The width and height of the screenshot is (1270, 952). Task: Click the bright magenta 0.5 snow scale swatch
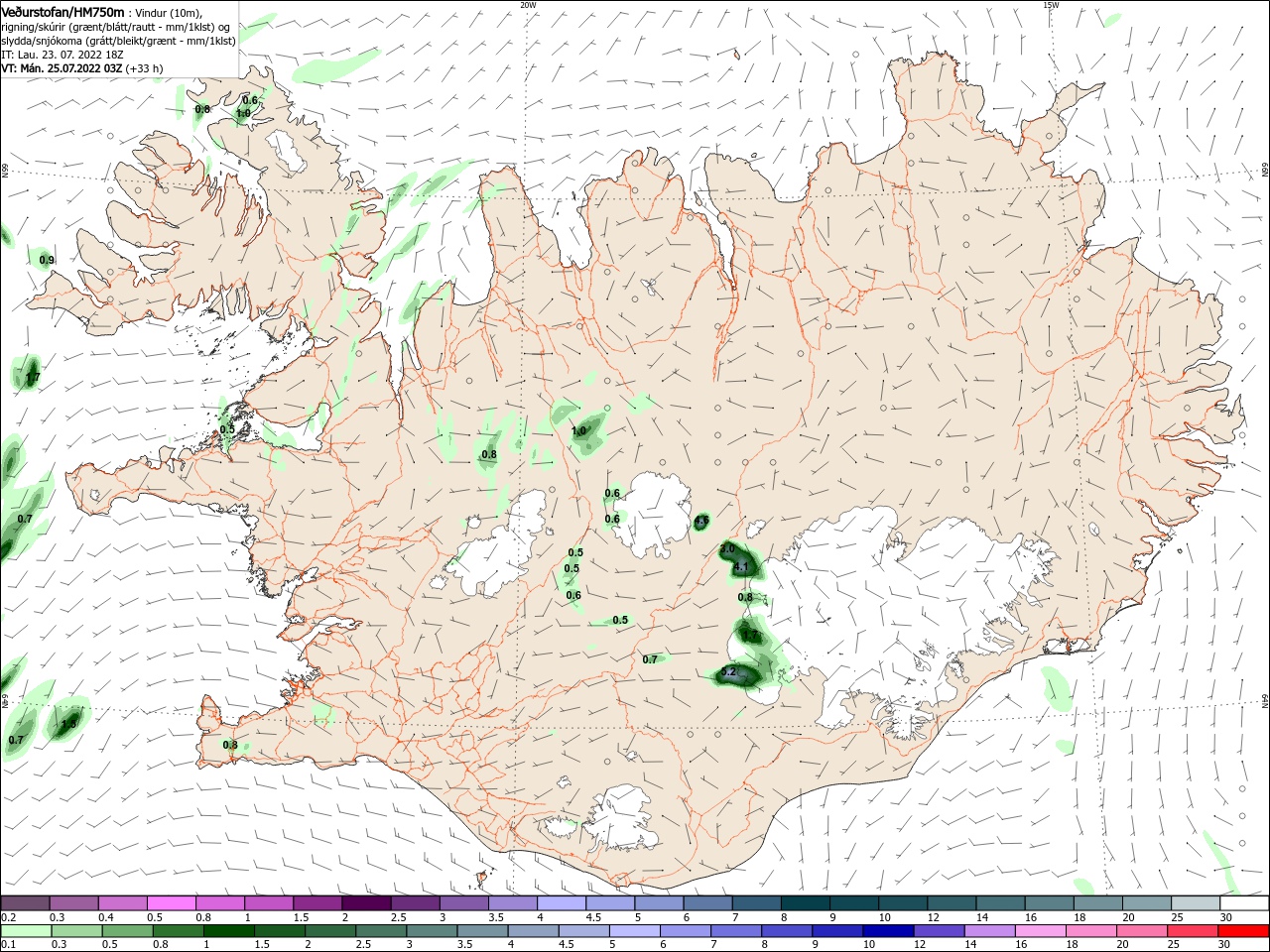172,903
